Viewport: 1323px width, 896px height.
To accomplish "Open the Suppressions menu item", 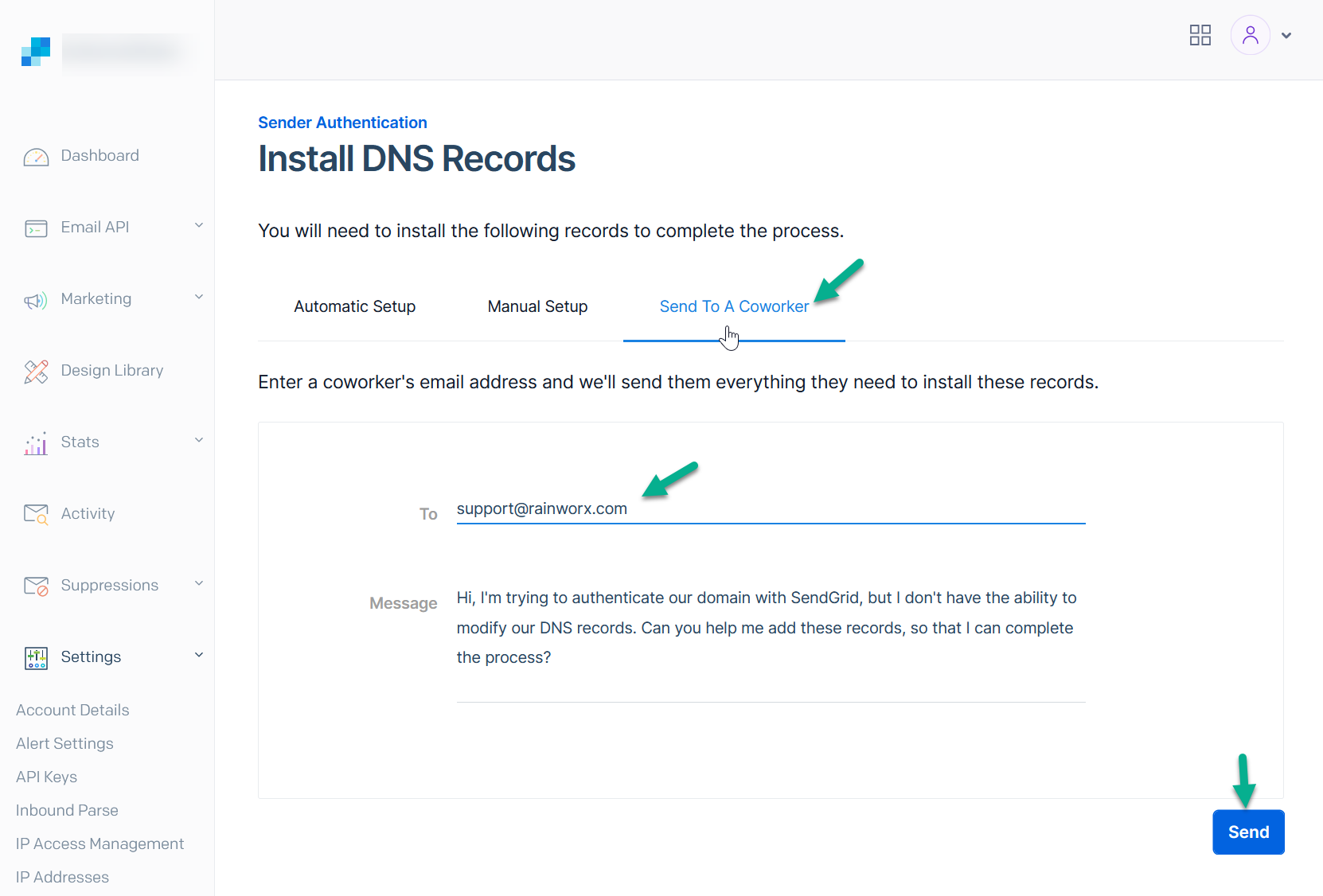I will click(x=109, y=586).
